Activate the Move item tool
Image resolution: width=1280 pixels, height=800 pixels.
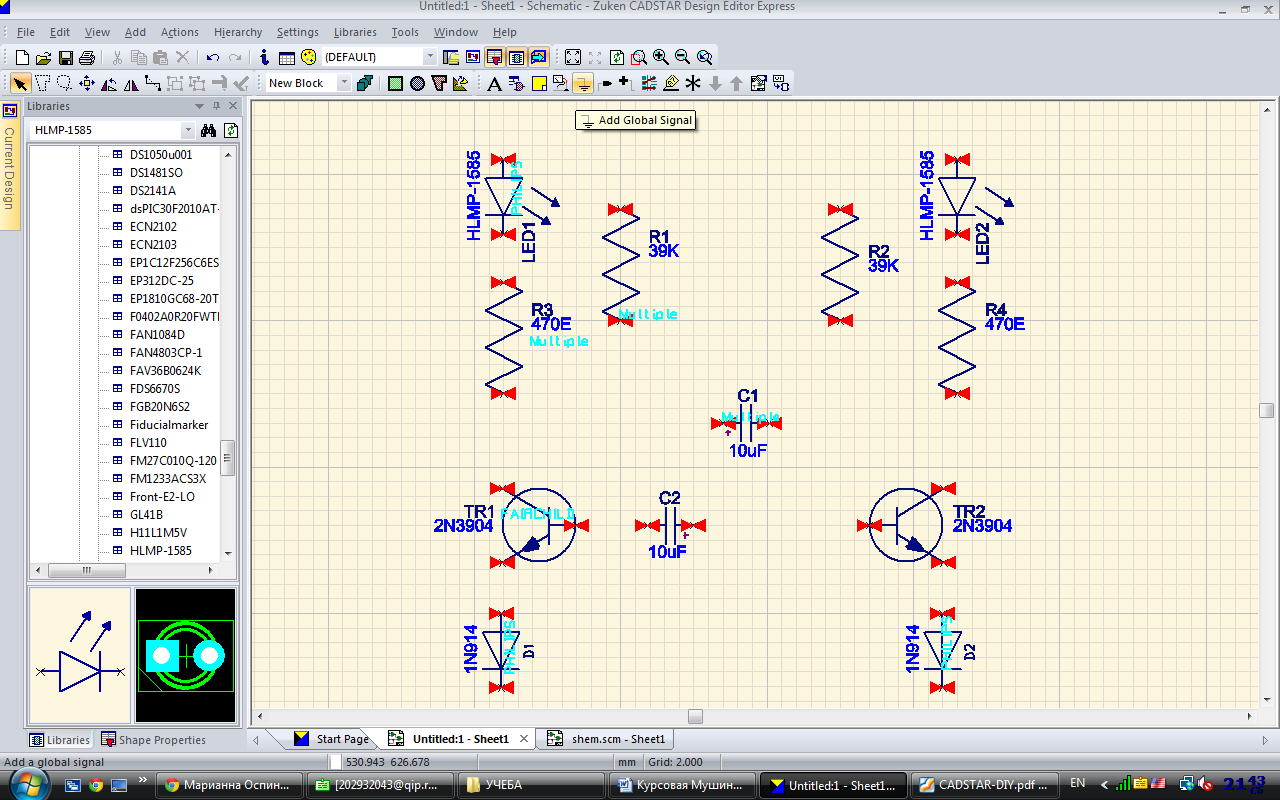click(86, 84)
